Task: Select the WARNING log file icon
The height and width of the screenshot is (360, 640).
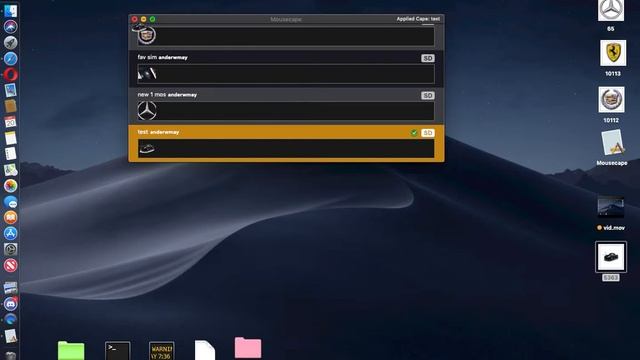Action: tap(162, 351)
